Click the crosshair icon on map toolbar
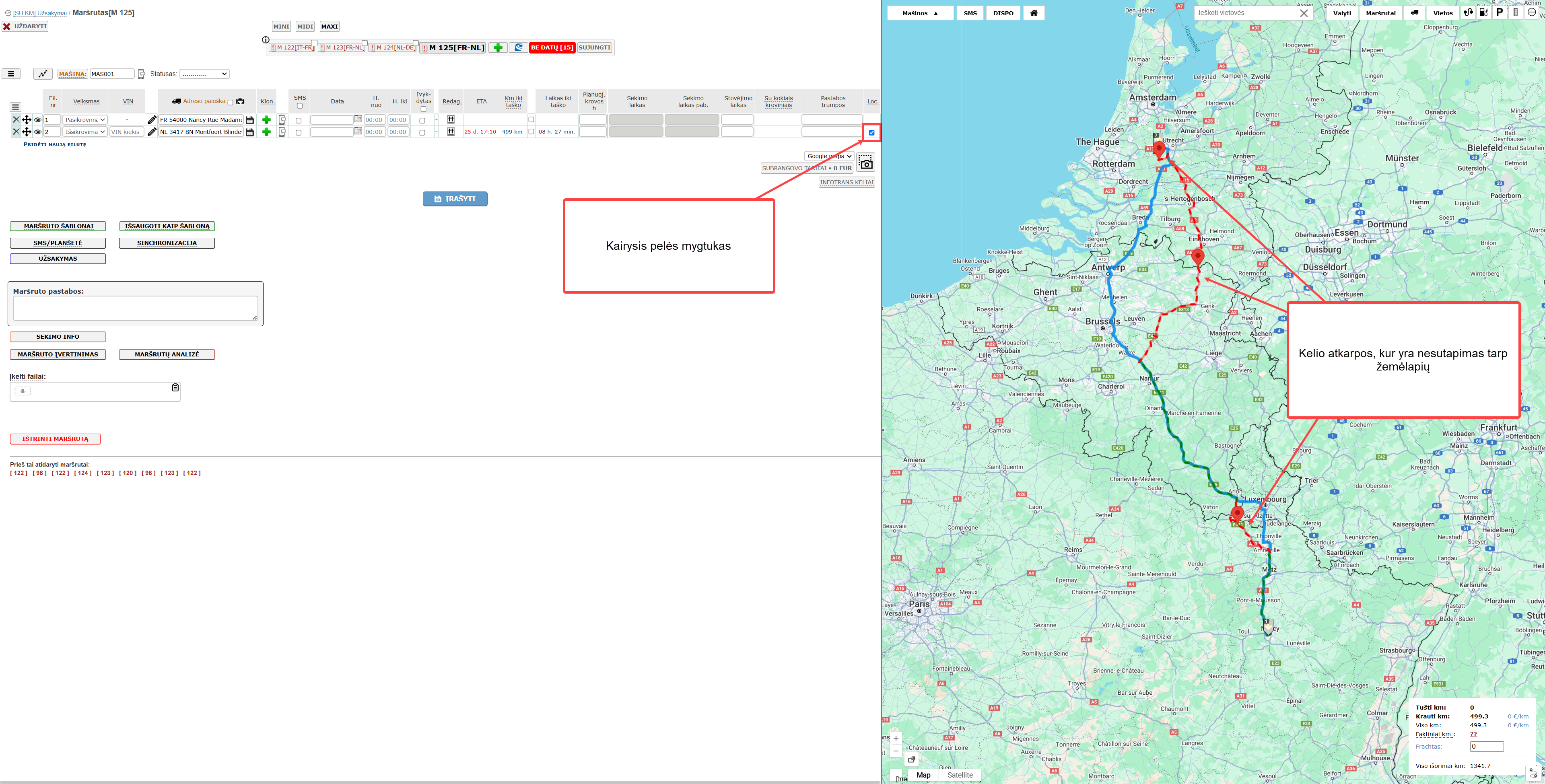1545x784 pixels. pos(1531,12)
